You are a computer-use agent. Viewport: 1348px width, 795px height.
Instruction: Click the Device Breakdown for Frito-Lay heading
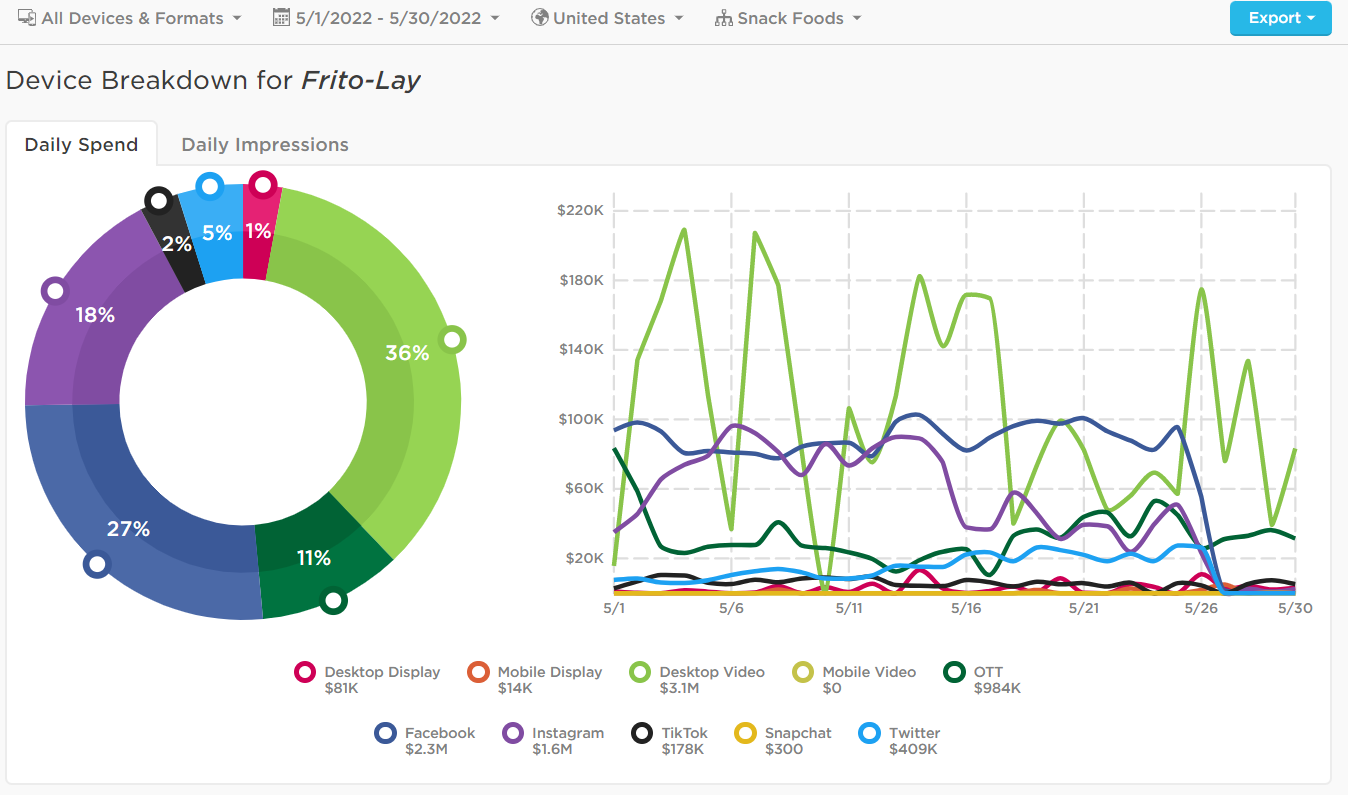point(213,80)
